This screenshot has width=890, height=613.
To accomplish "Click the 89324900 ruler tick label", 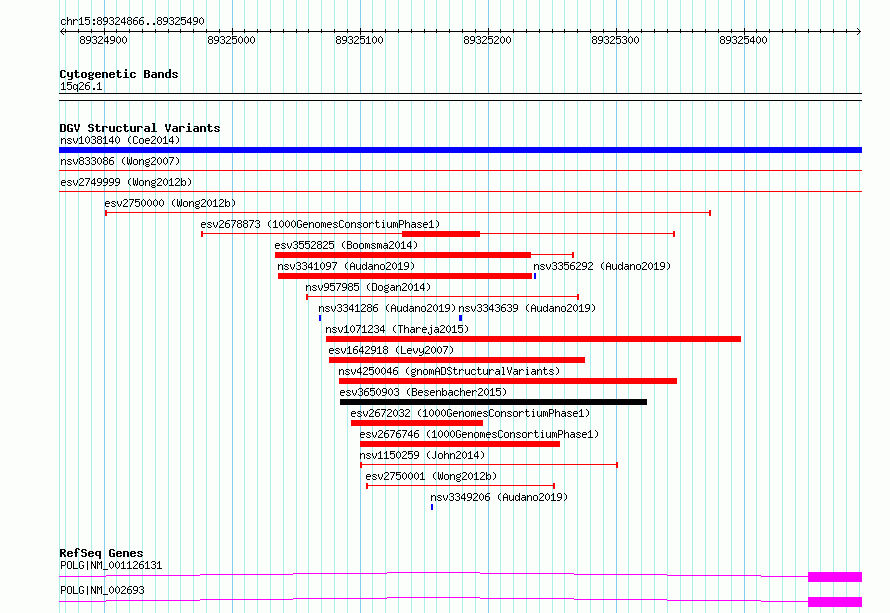I will pyautogui.click(x=103, y=40).
